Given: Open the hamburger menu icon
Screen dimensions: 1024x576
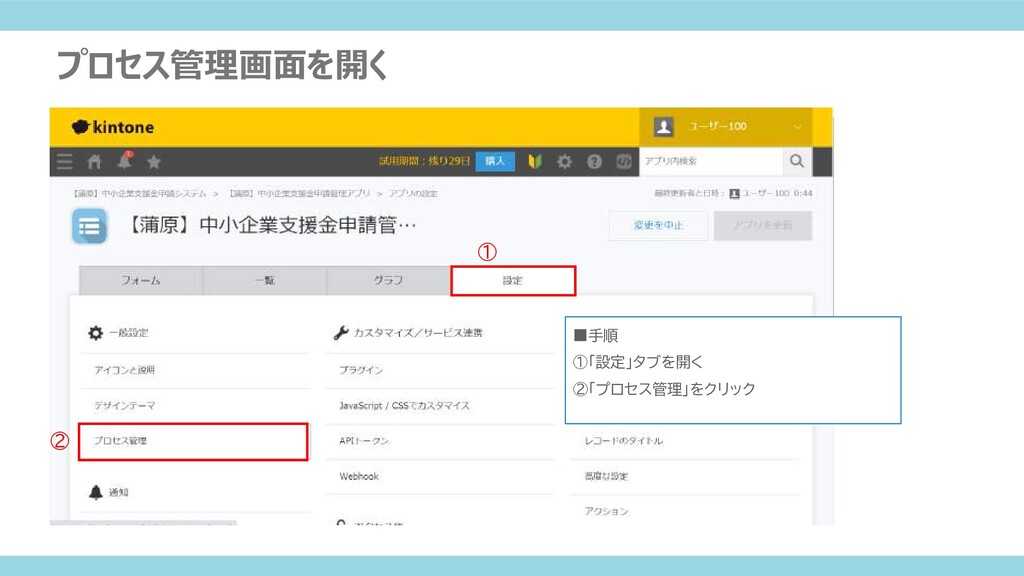Looking at the screenshot, I should 65,161.
